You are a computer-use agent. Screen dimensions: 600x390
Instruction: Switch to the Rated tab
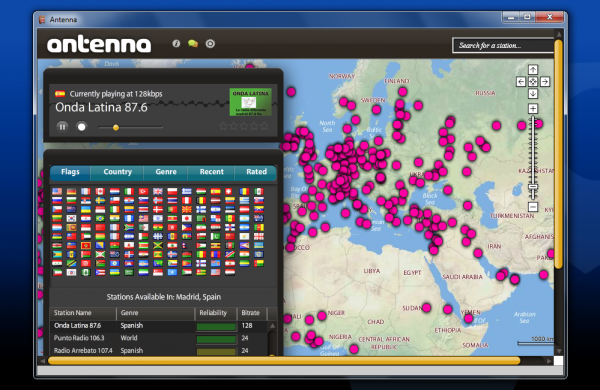pyautogui.click(x=256, y=172)
